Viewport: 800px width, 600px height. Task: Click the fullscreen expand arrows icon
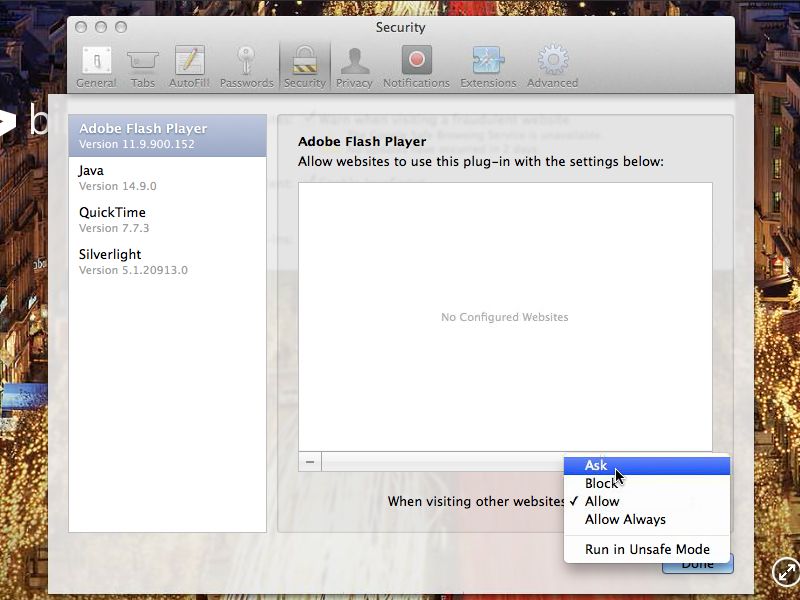click(786, 571)
